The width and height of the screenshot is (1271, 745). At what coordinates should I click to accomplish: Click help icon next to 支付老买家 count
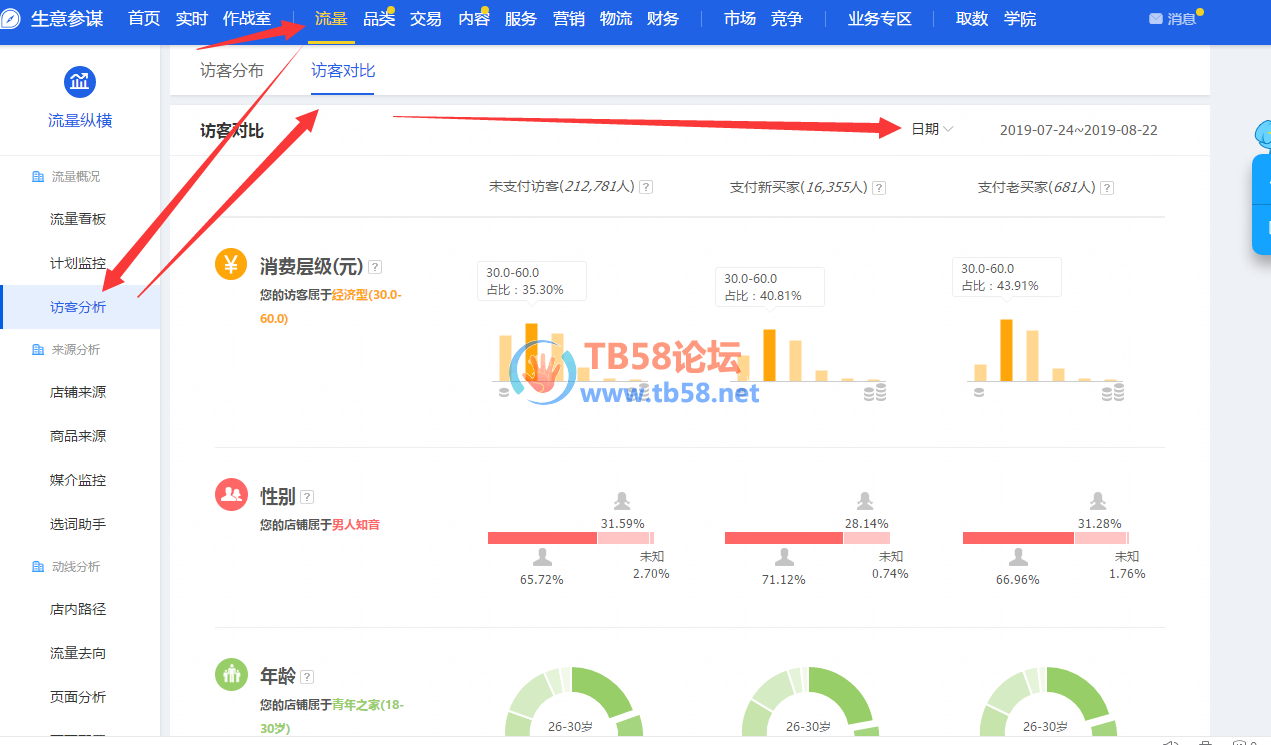pyautogui.click(x=1107, y=187)
